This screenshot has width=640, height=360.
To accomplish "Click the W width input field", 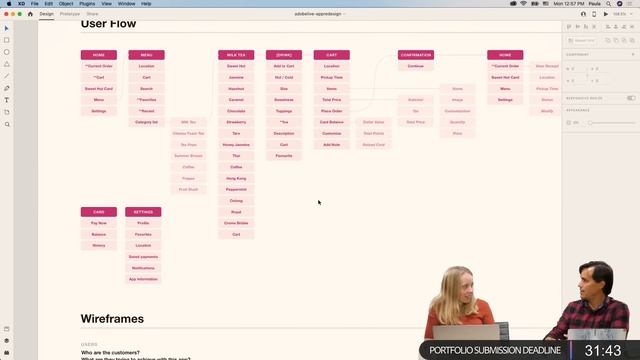I will [x=577, y=69].
